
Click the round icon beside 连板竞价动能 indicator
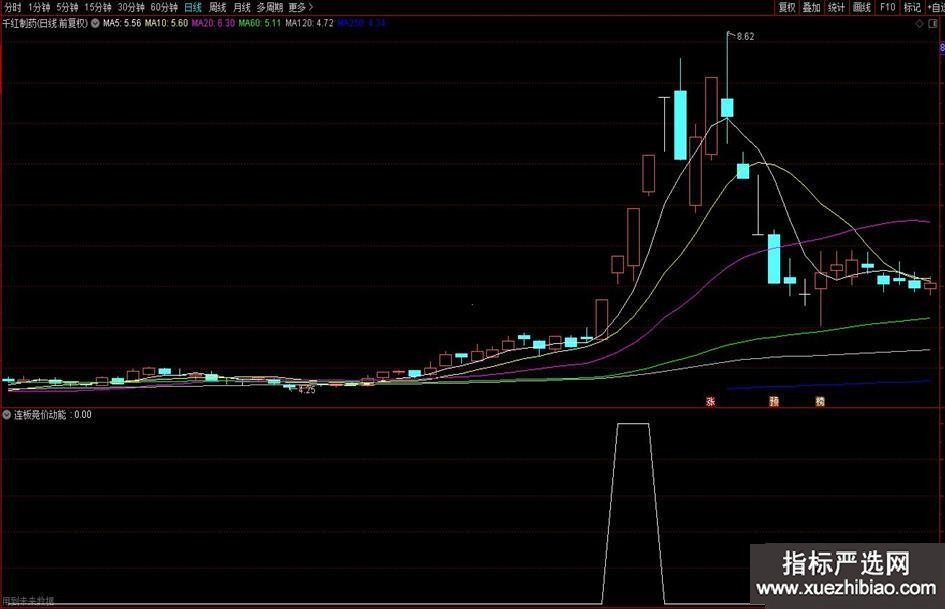coord(7,413)
